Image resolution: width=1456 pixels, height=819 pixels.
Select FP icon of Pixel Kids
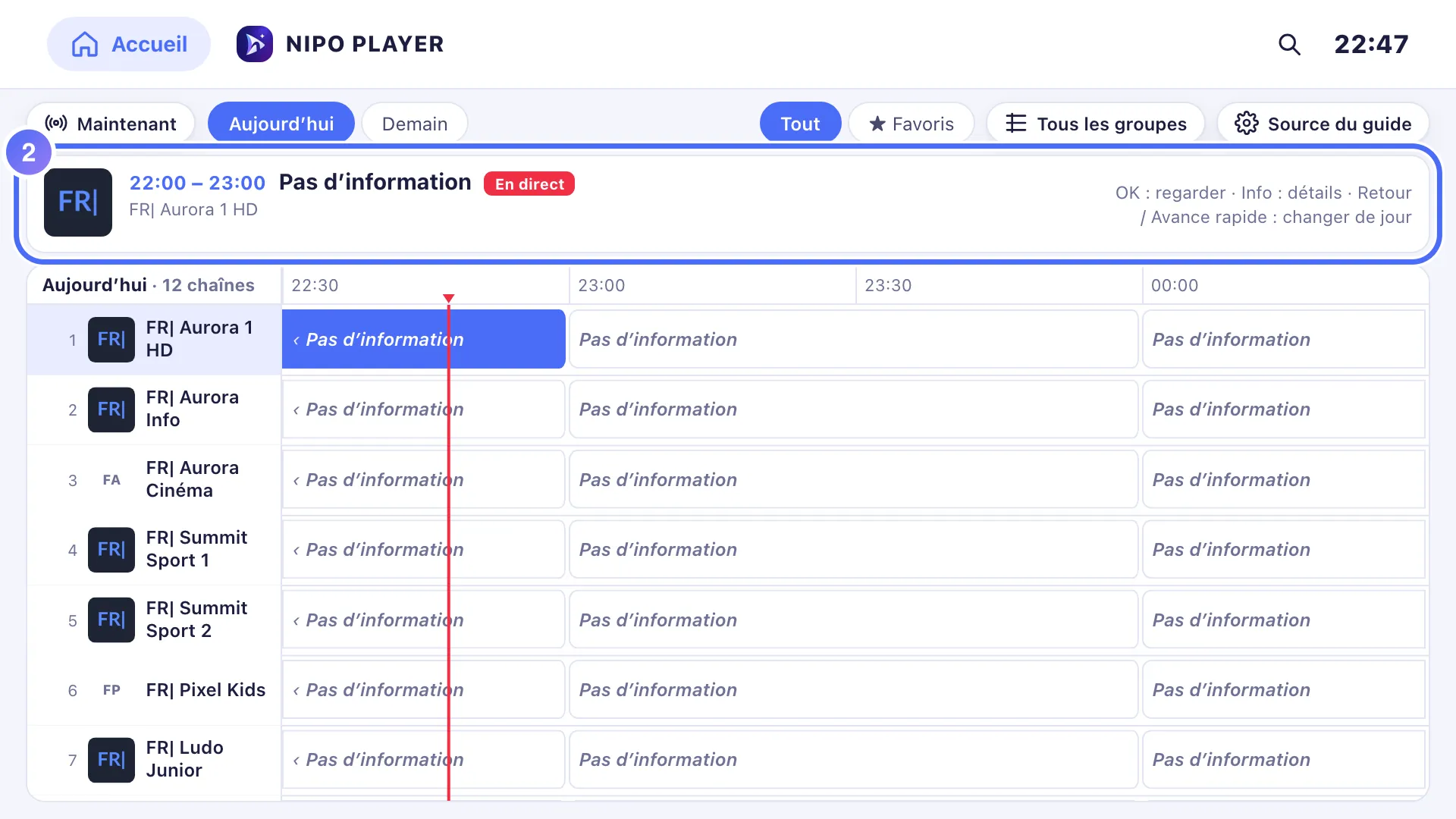(x=111, y=690)
